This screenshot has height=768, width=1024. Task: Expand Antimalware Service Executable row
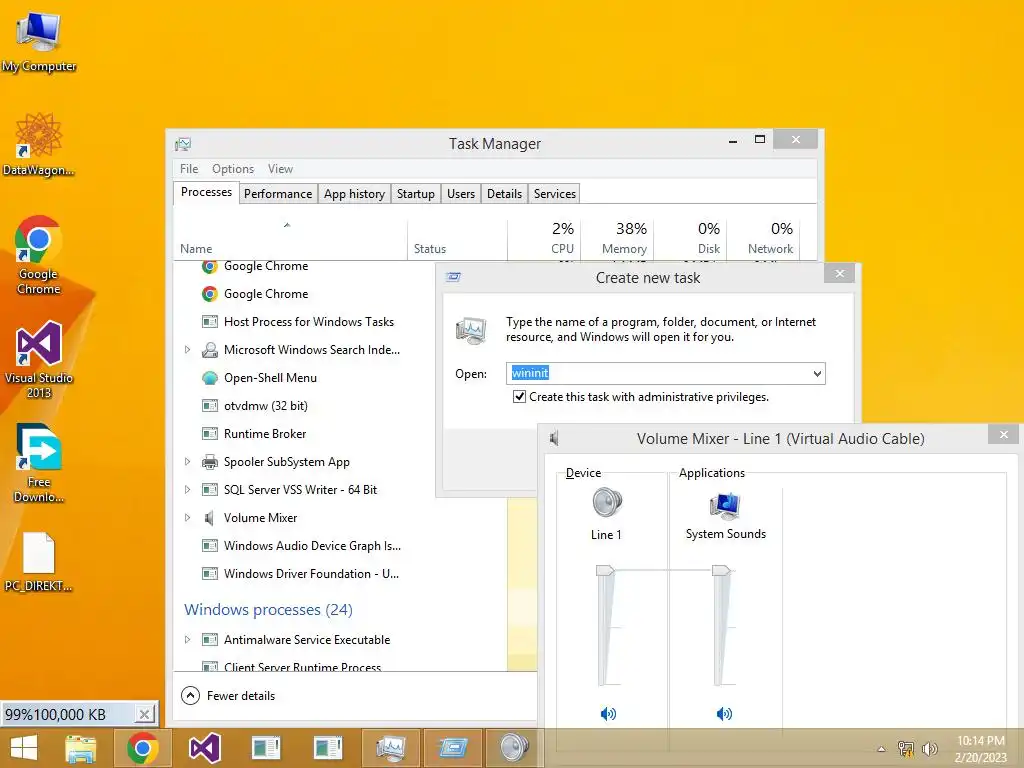click(187, 639)
